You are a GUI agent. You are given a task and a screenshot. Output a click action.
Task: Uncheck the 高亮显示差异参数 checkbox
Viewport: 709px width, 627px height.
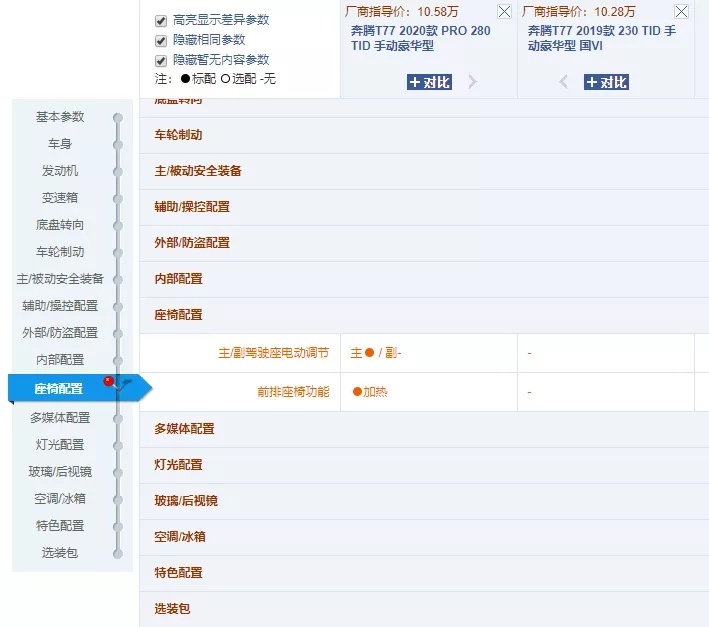(x=161, y=21)
